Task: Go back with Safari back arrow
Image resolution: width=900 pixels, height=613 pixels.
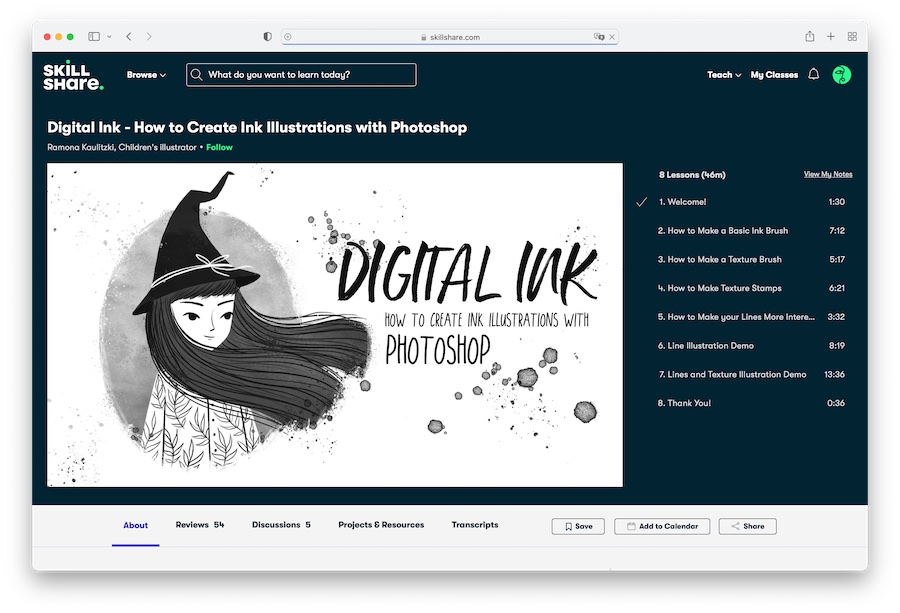Action: [x=129, y=36]
